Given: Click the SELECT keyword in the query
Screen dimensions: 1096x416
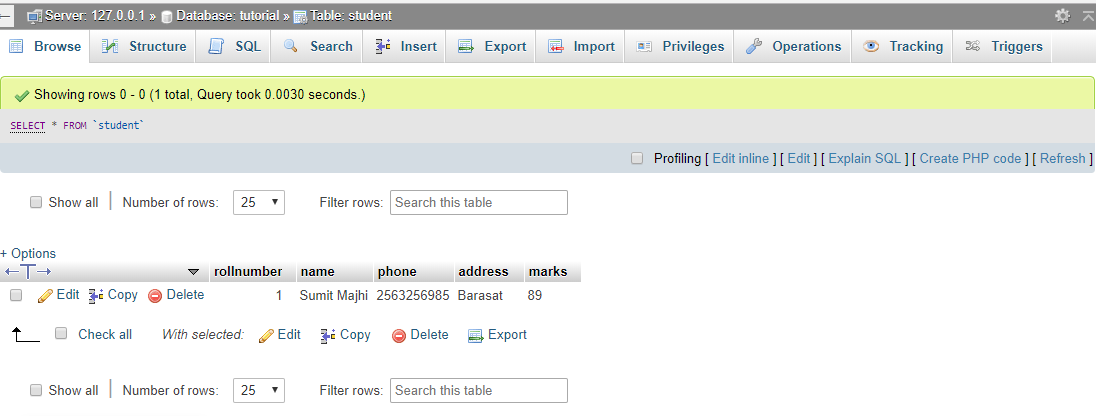Looking at the screenshot, I should pos(28,126).
